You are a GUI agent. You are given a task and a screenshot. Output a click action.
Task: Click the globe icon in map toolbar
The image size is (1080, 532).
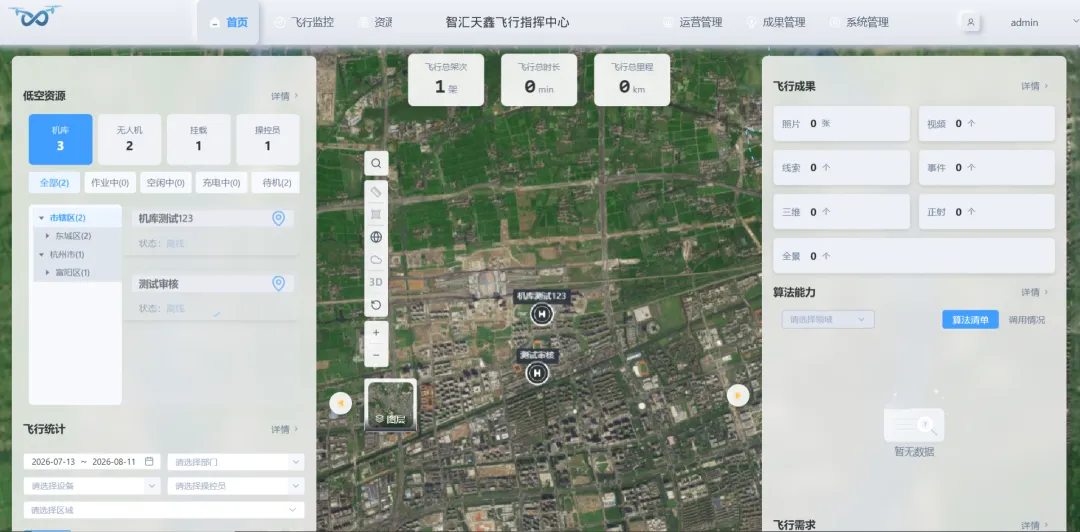376,237
